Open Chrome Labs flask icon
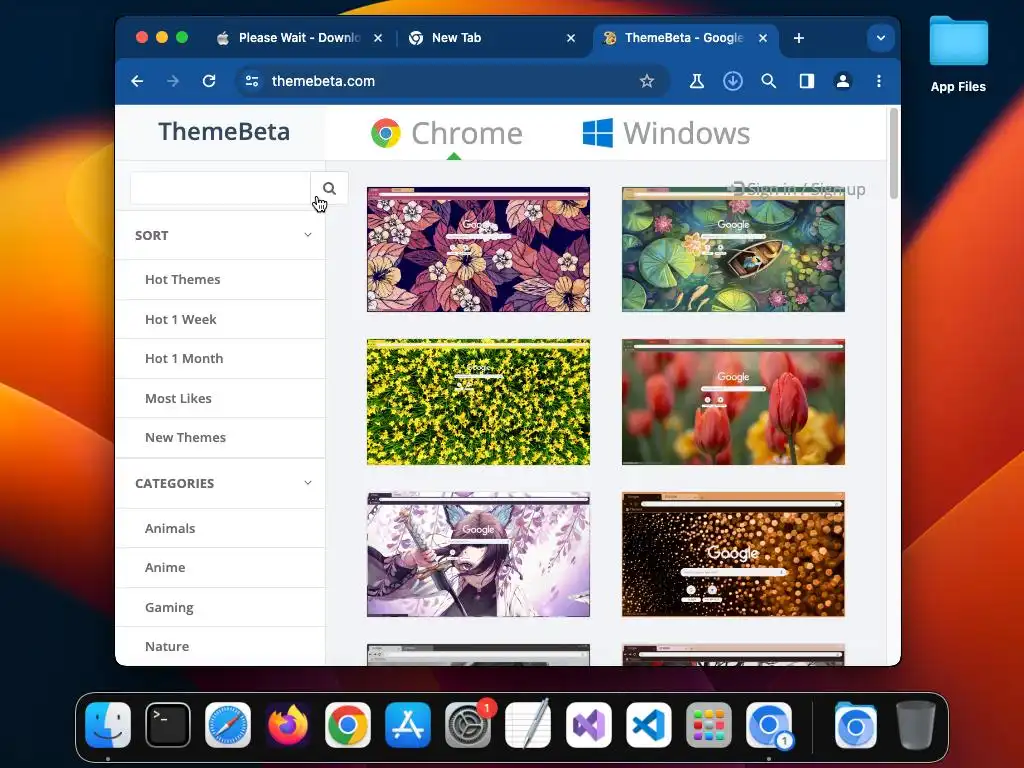Viewport: 1024px width, 768px height. point(697,81)
